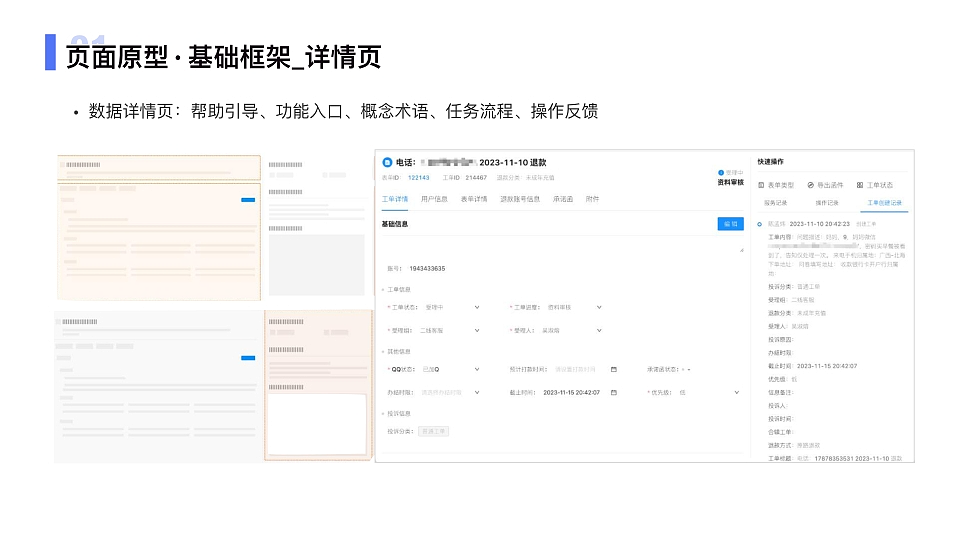Click the blue button in the lower wireframe
960x540 pixels.
pyautogui.click(x=248, y=358)
